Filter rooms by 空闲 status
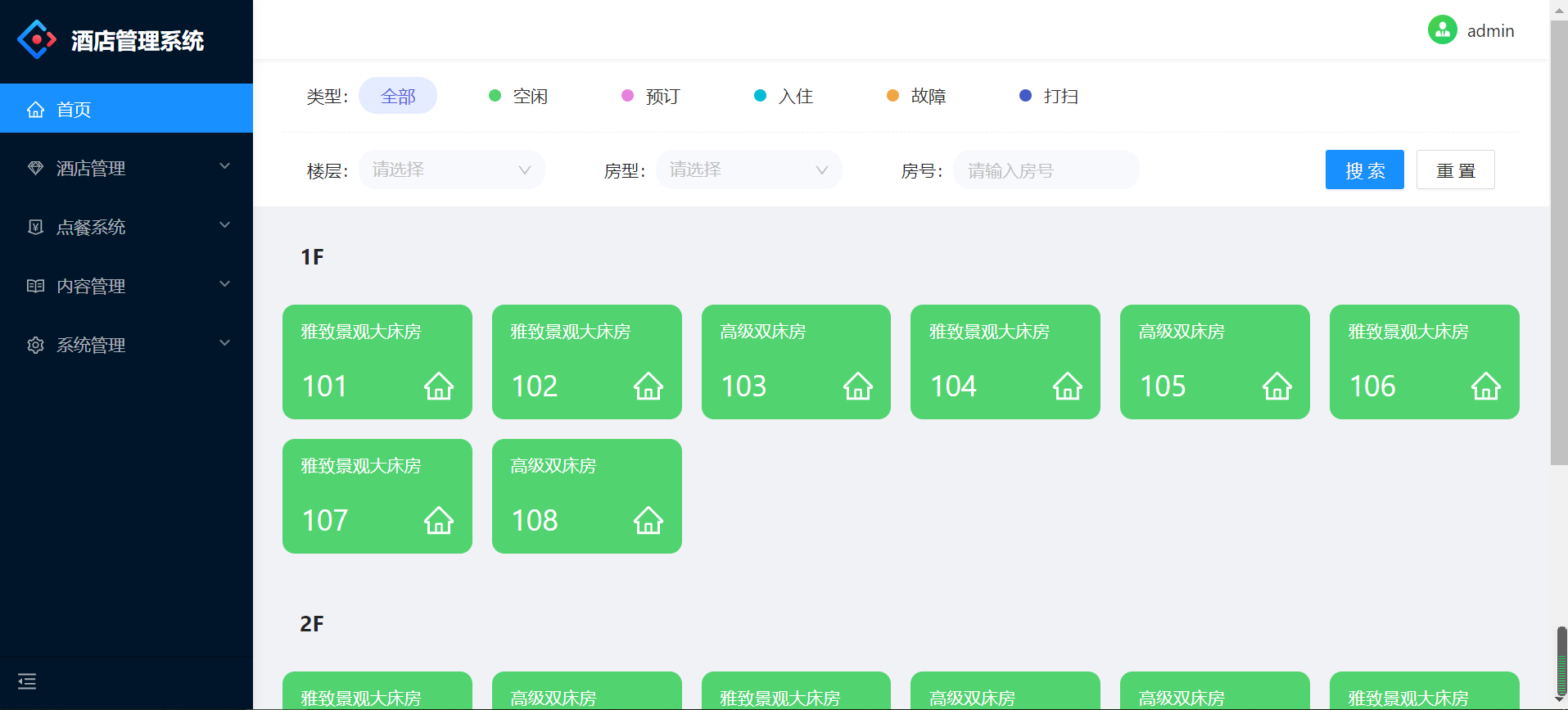The image size is (1568, 710). click(518, 96)
